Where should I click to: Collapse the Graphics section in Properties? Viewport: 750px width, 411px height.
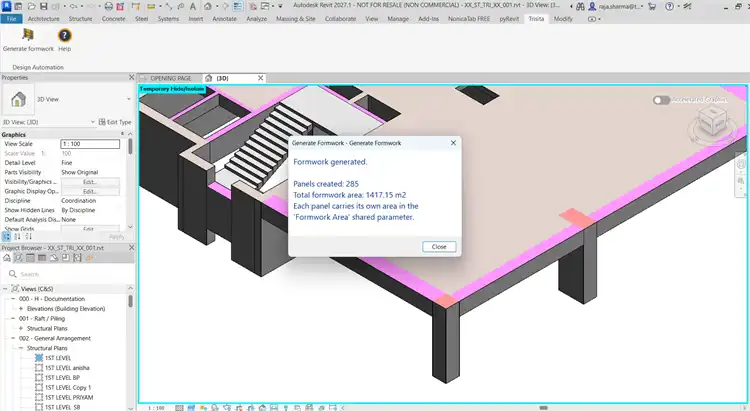(x=122, y=134)
